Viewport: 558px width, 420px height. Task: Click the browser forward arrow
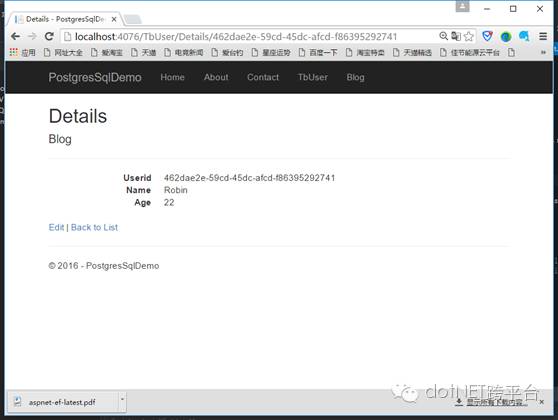(32, 36)
